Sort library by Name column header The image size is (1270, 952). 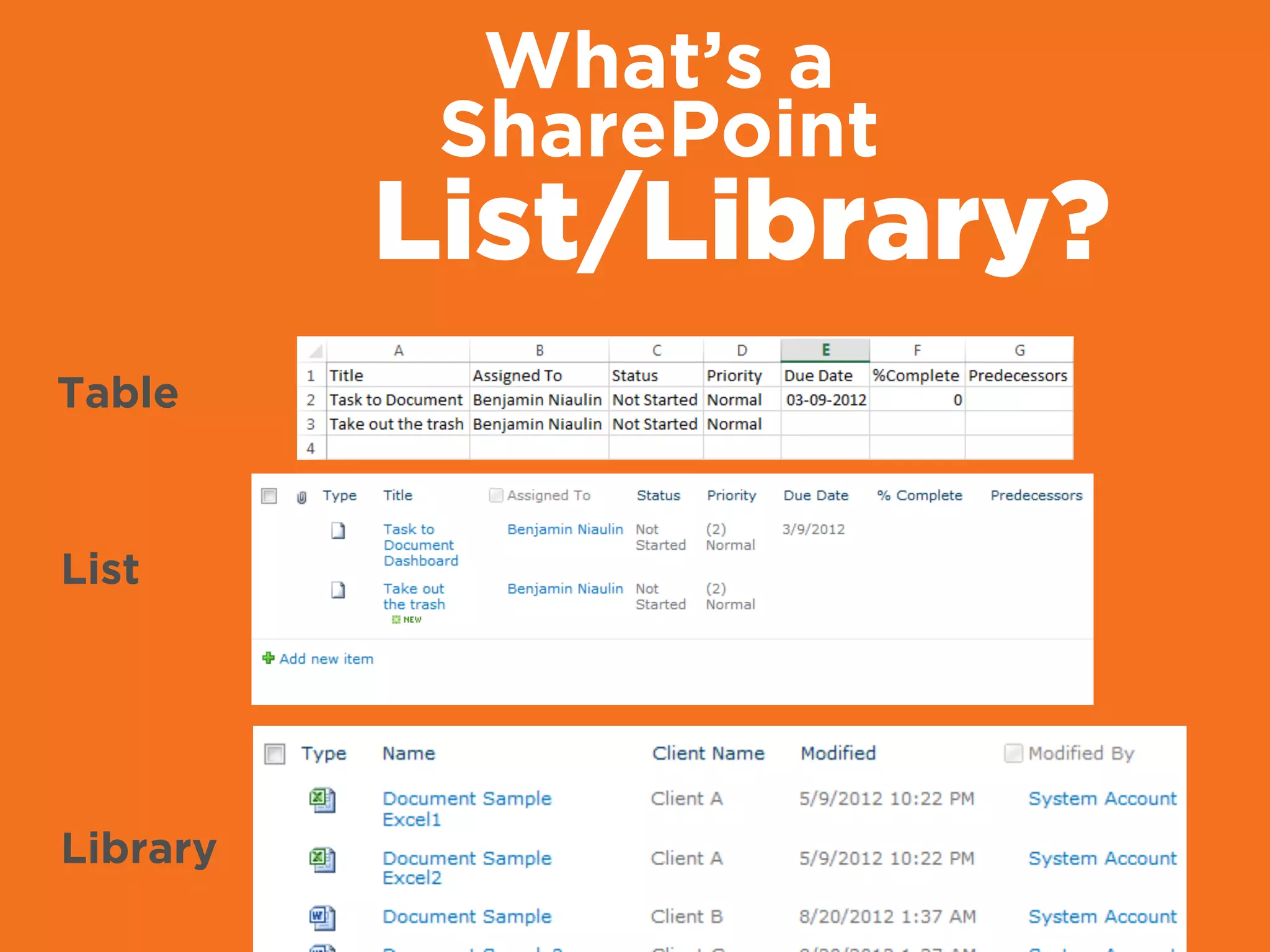click(x=409, y=753)
